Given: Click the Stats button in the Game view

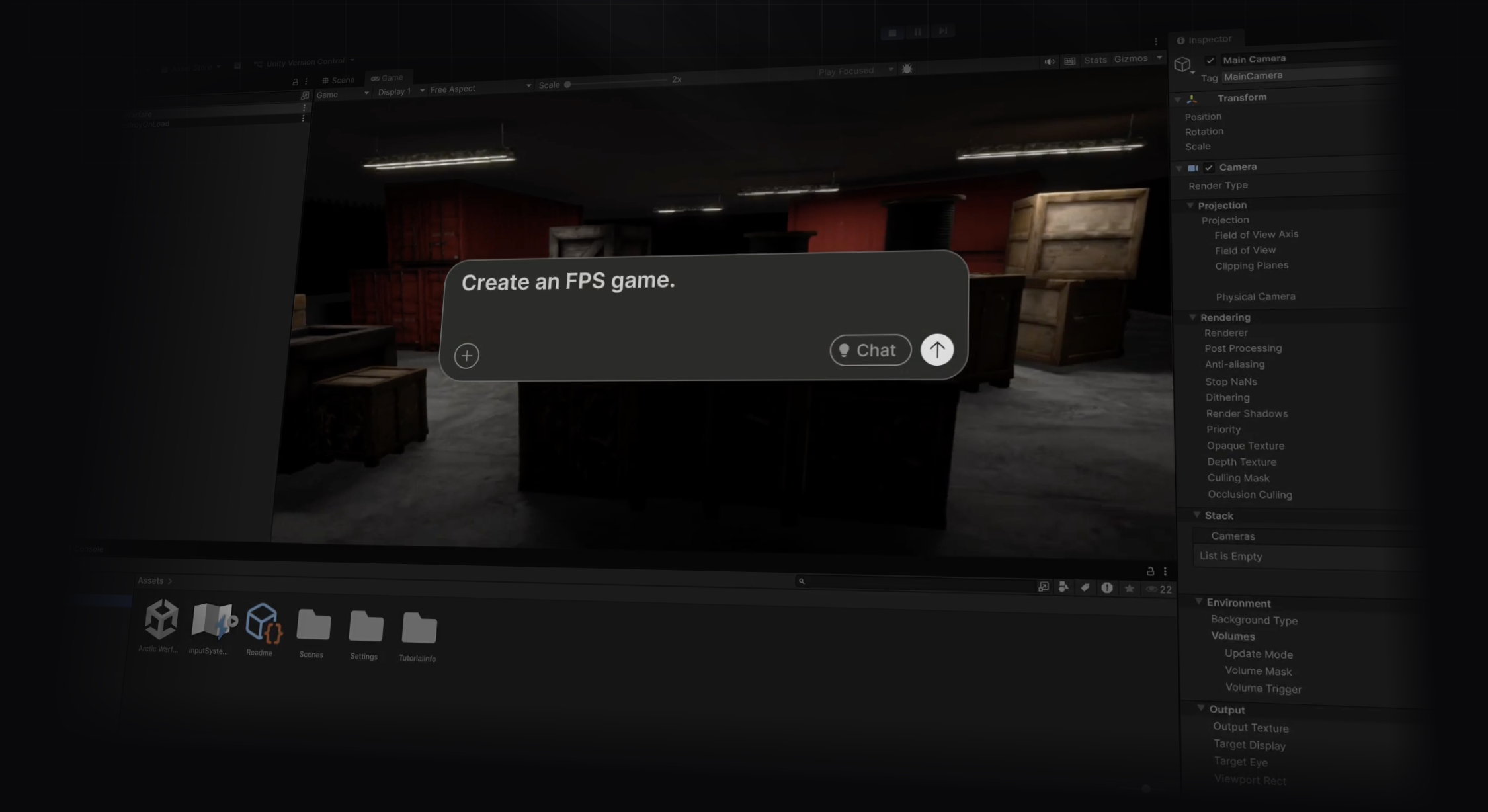Looking at the screenshot, I should pos(1095,60).
